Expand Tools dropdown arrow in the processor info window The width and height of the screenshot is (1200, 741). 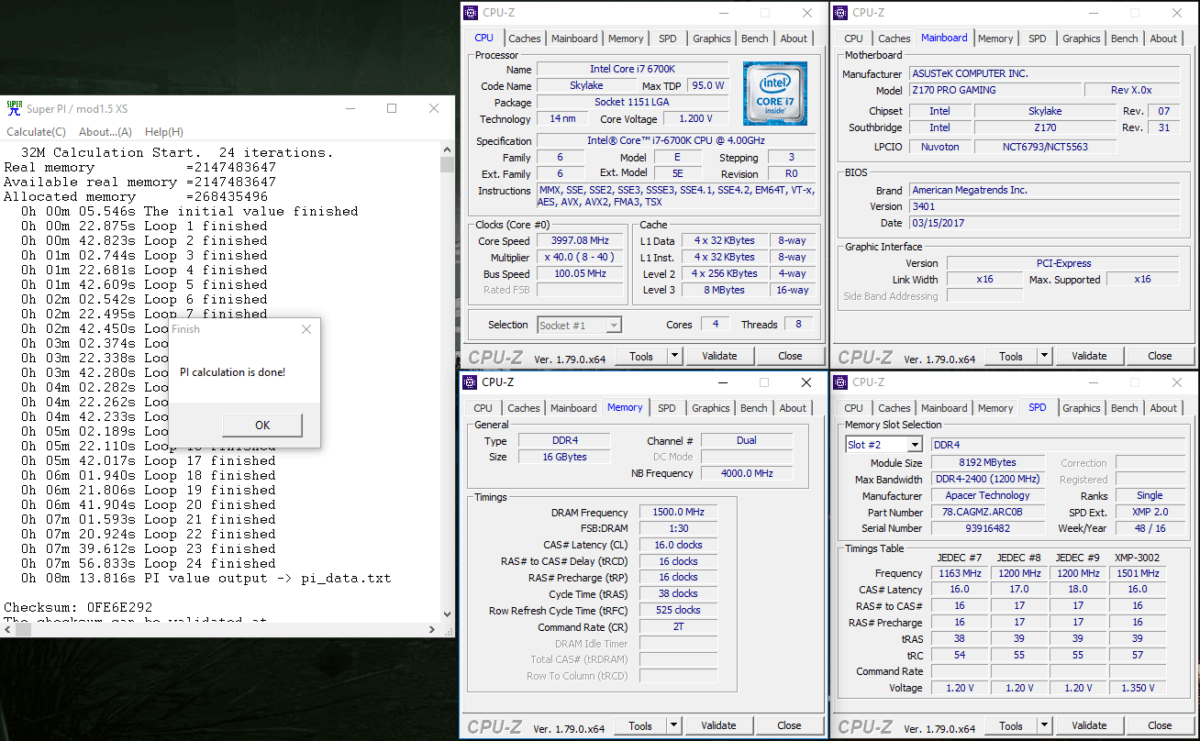tap(675, 356)
